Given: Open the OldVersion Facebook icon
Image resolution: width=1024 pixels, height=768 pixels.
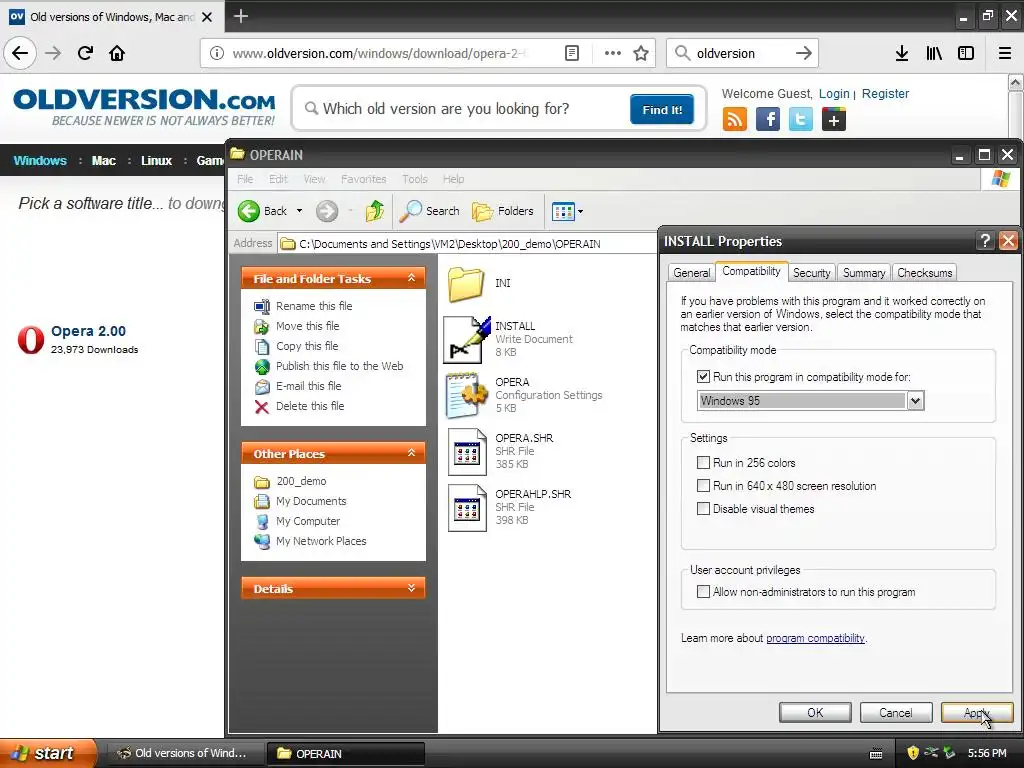Looking at the screenshot, I should (x=768, y=120).
